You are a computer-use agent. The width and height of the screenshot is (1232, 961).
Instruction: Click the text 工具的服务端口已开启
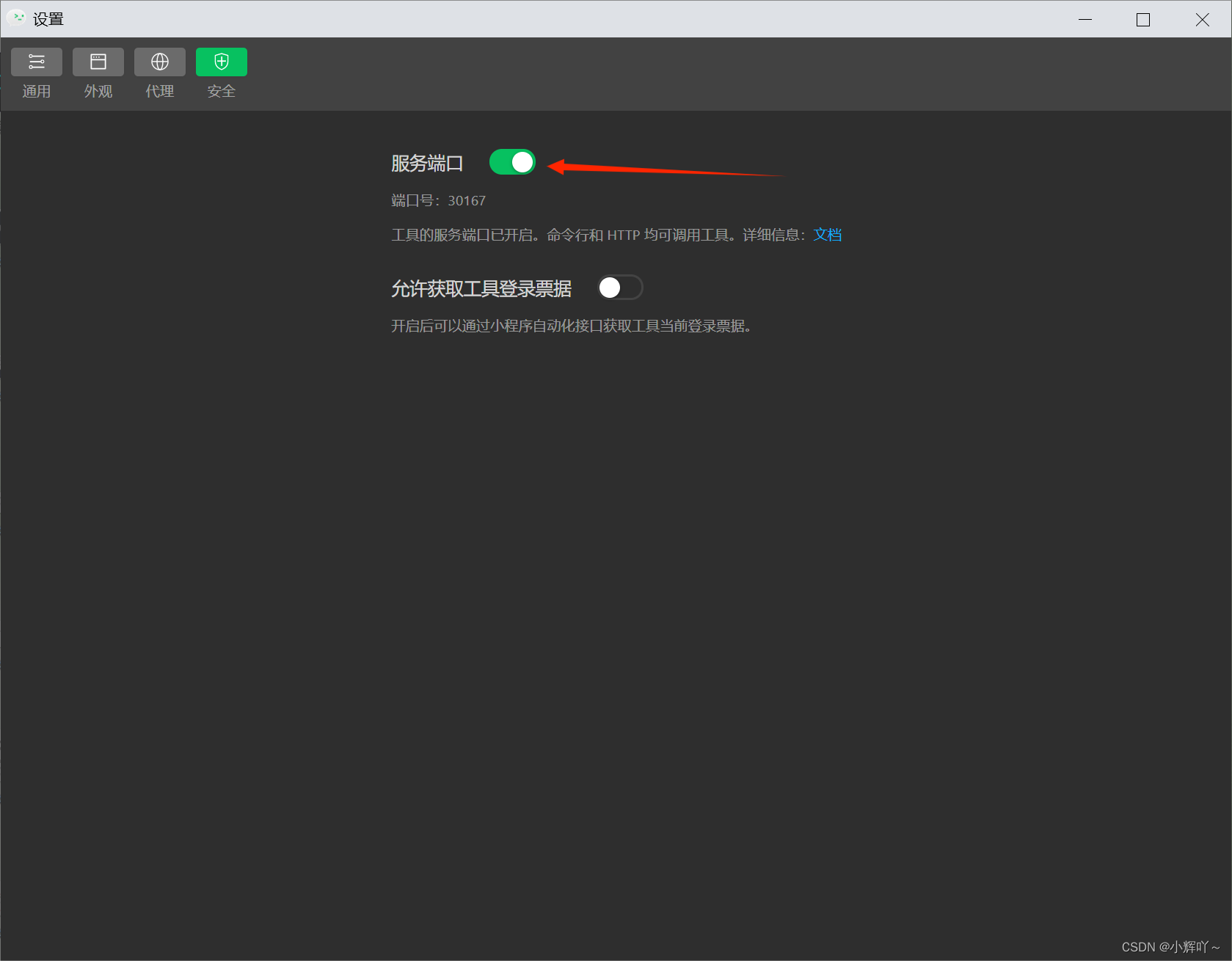point(466,235)
